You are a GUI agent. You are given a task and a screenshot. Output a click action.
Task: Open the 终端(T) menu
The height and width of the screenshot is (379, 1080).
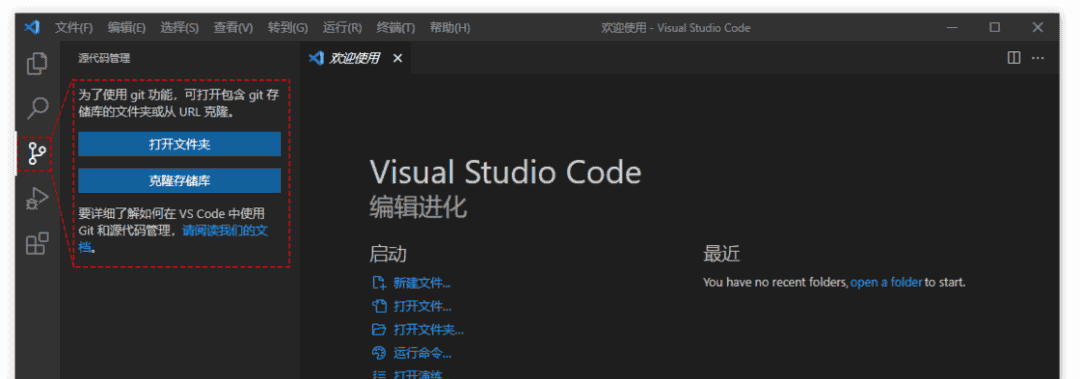point(396,28)
